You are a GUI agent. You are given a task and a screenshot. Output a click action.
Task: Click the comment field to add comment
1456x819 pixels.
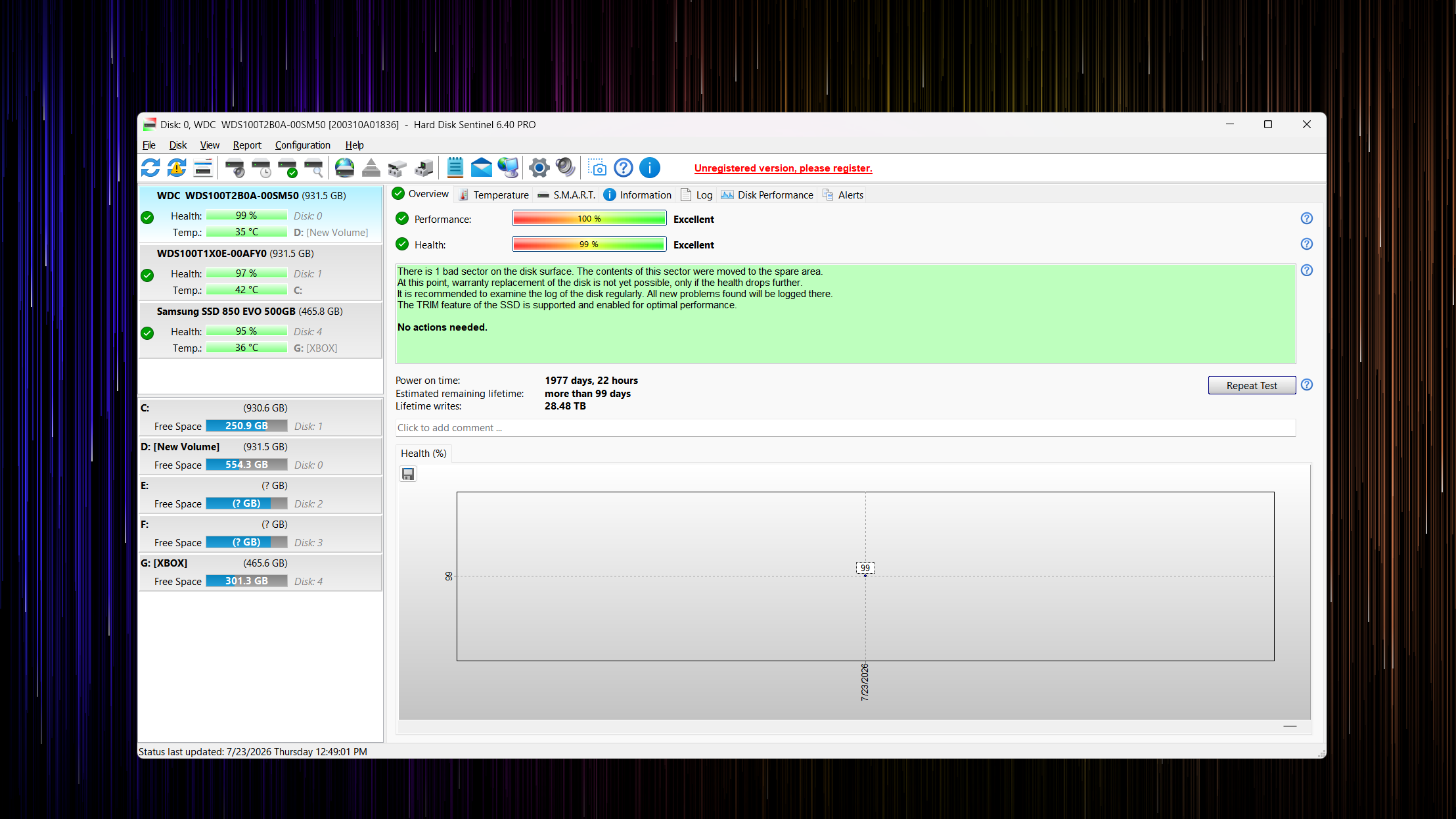coord(846,428)
